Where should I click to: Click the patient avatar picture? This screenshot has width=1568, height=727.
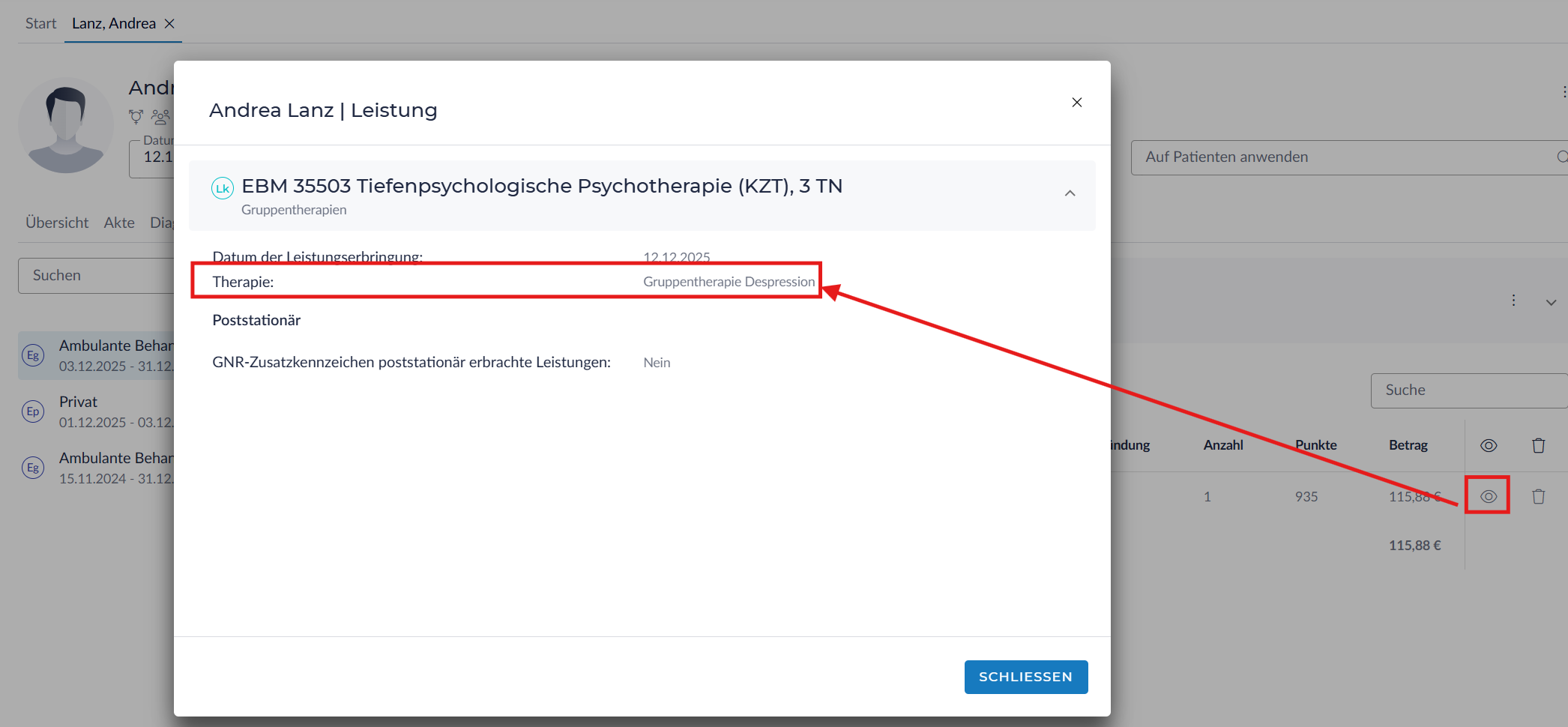pyautogui.click(x=66, y=125)
